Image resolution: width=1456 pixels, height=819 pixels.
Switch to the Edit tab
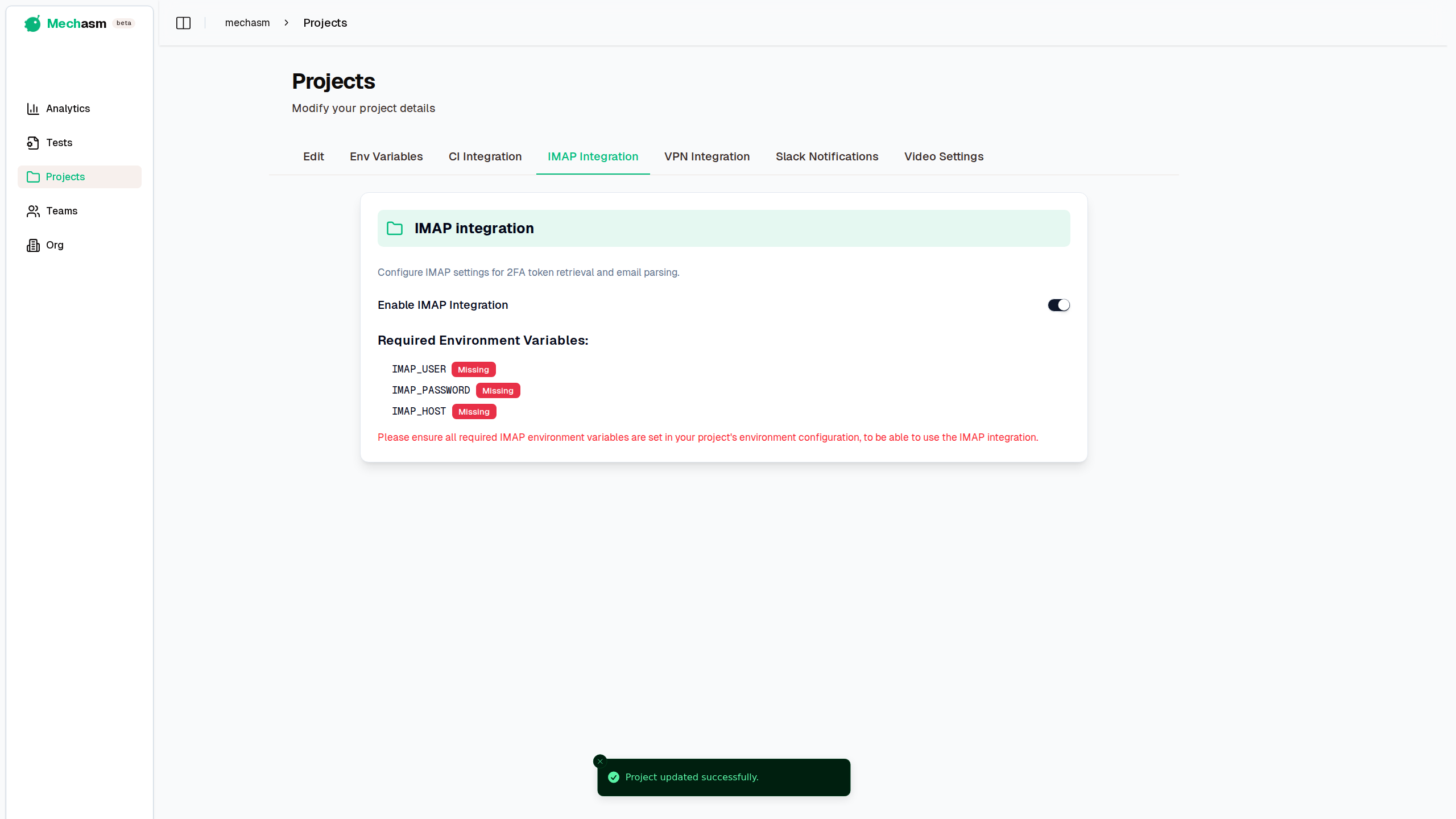[x=313, y=156]
